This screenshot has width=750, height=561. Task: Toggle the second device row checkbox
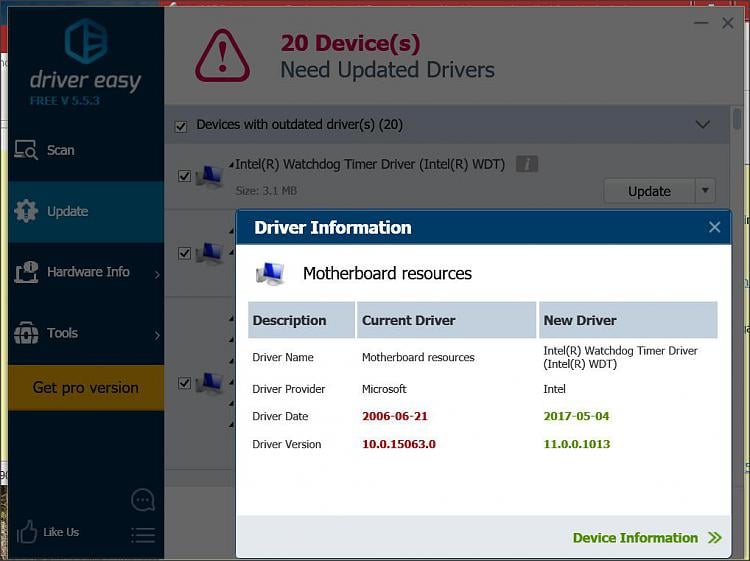(184, 253)
